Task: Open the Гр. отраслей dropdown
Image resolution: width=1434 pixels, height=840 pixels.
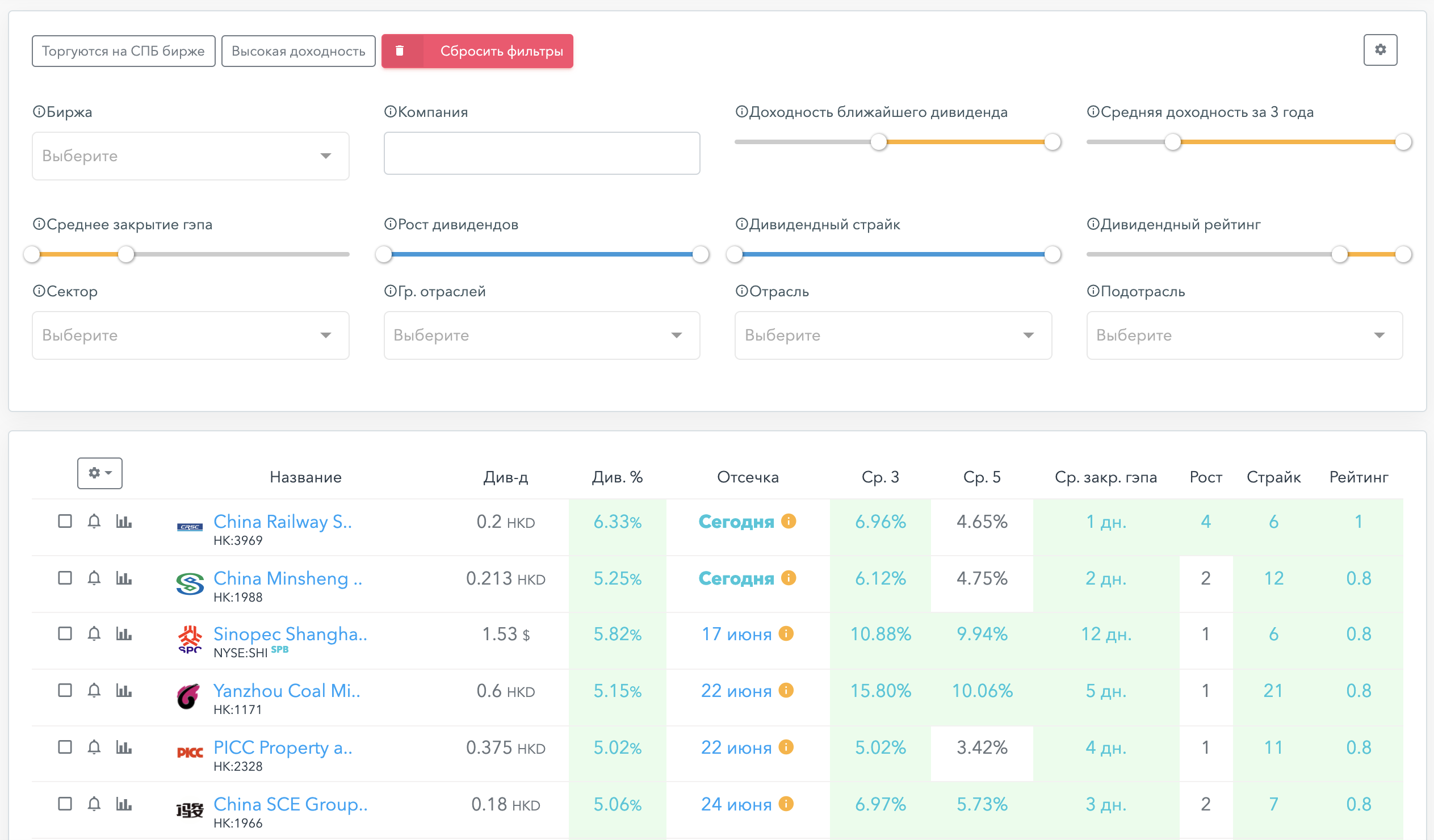Action: pos(542,335)
